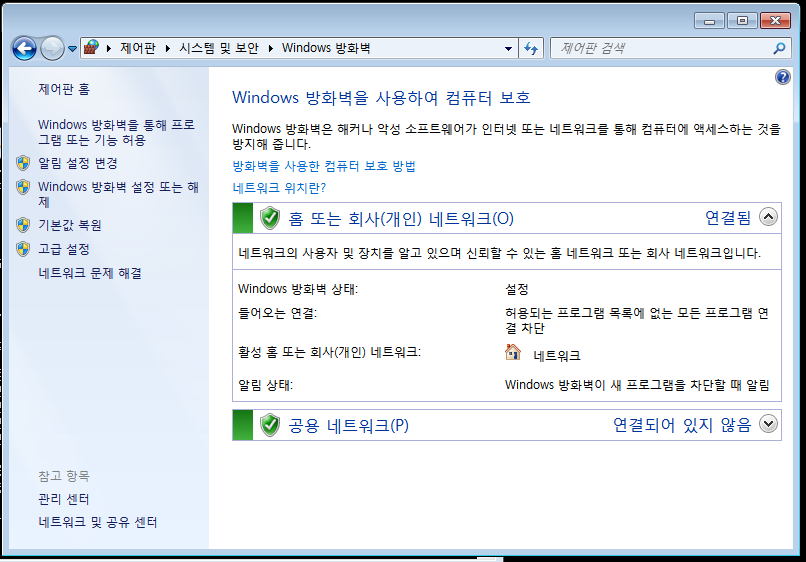806x562 pixels.
Task: Refresh the page with the refresh button
Action: point(531,49)
